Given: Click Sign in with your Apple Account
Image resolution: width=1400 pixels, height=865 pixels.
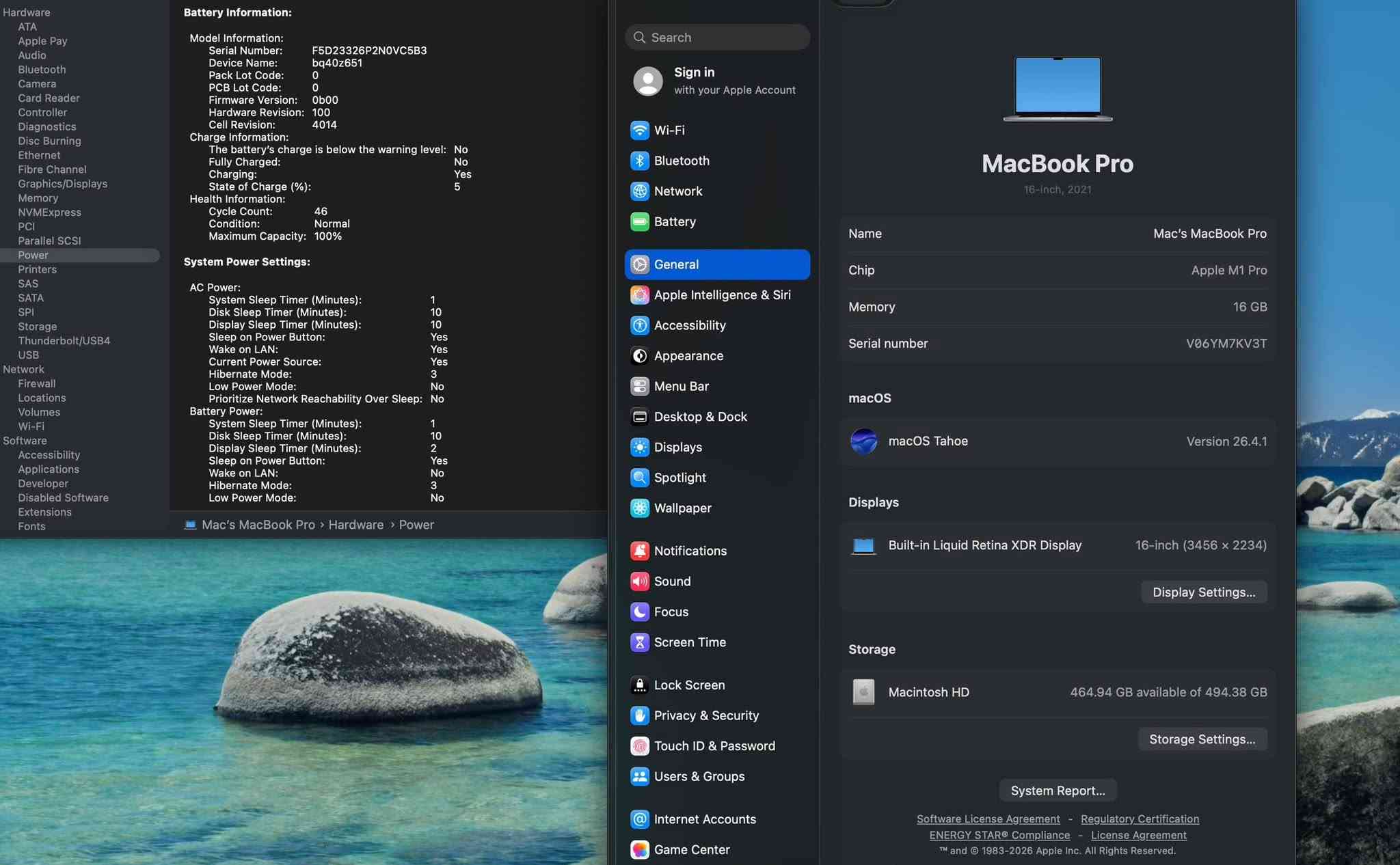Looking at the screenshot, I should pyautogui.click(x=716, y=81).
